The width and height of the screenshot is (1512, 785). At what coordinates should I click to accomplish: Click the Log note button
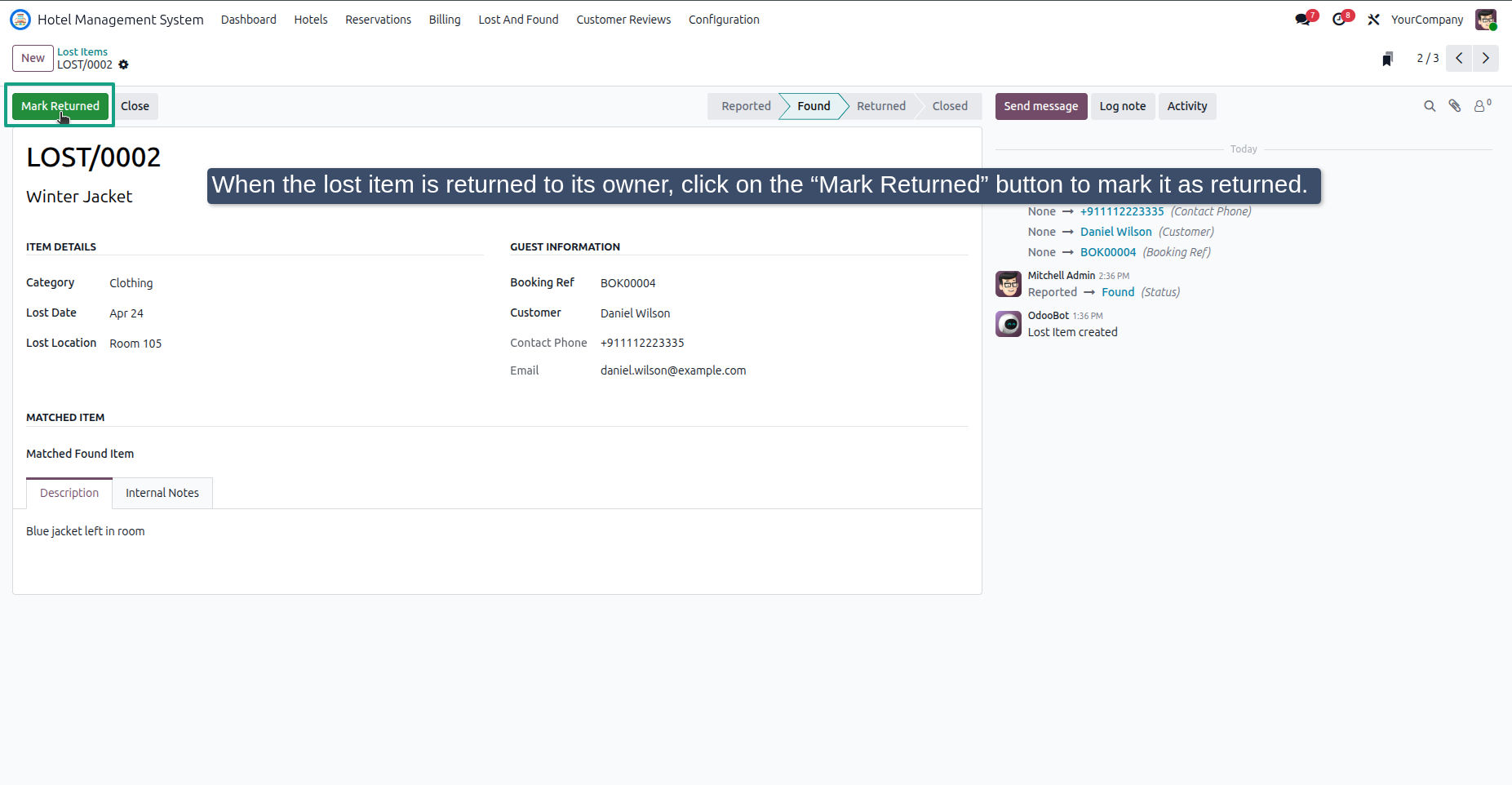click(1122, 106)
